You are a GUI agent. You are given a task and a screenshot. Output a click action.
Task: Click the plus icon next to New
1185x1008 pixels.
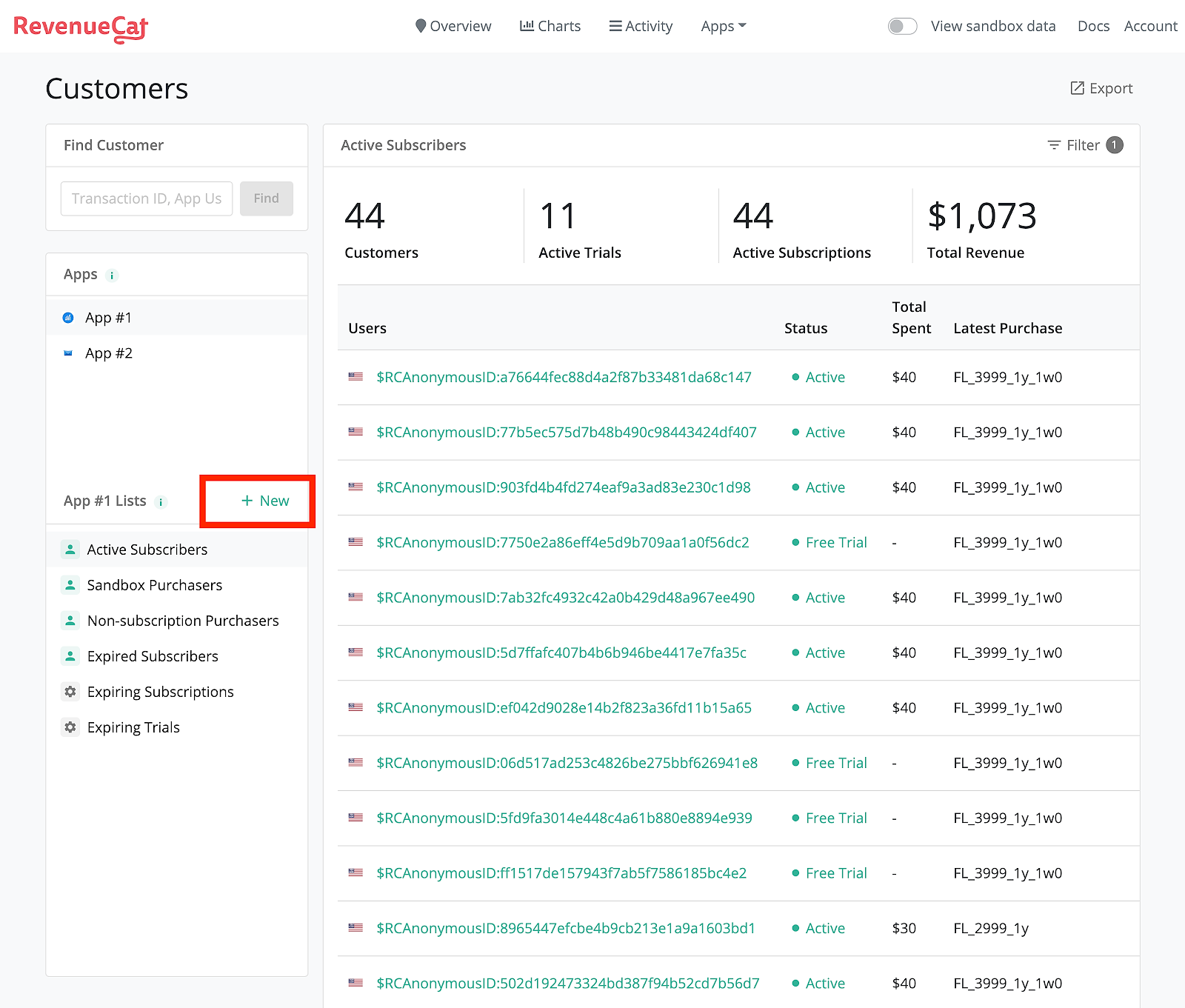point(247,501)
